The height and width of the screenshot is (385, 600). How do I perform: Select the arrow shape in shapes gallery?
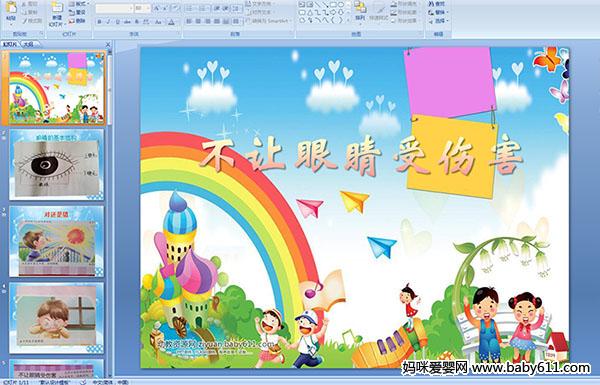point(326,5)
